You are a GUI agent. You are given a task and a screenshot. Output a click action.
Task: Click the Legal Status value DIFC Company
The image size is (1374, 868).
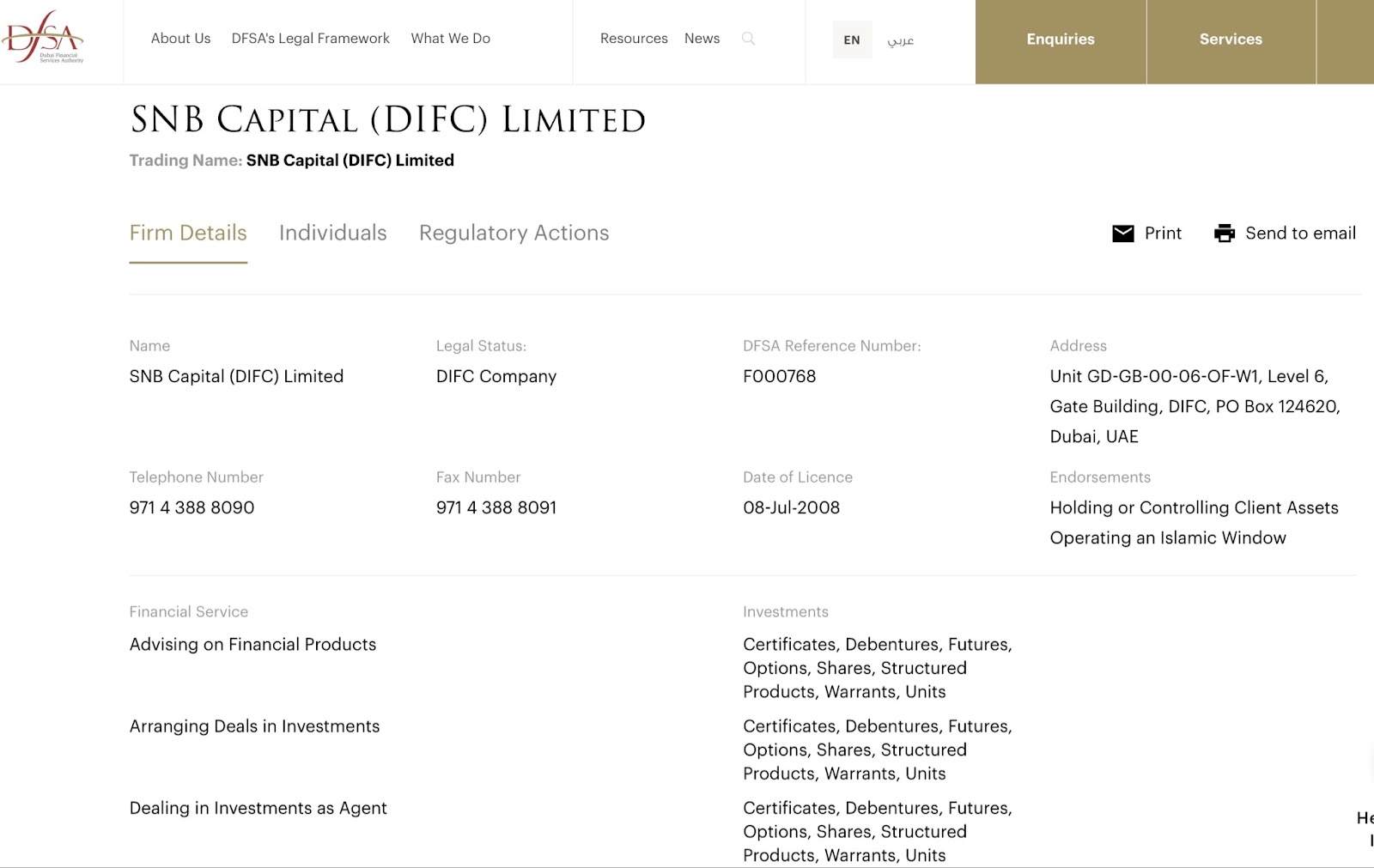pyautogui.click(x=496, y=377)
